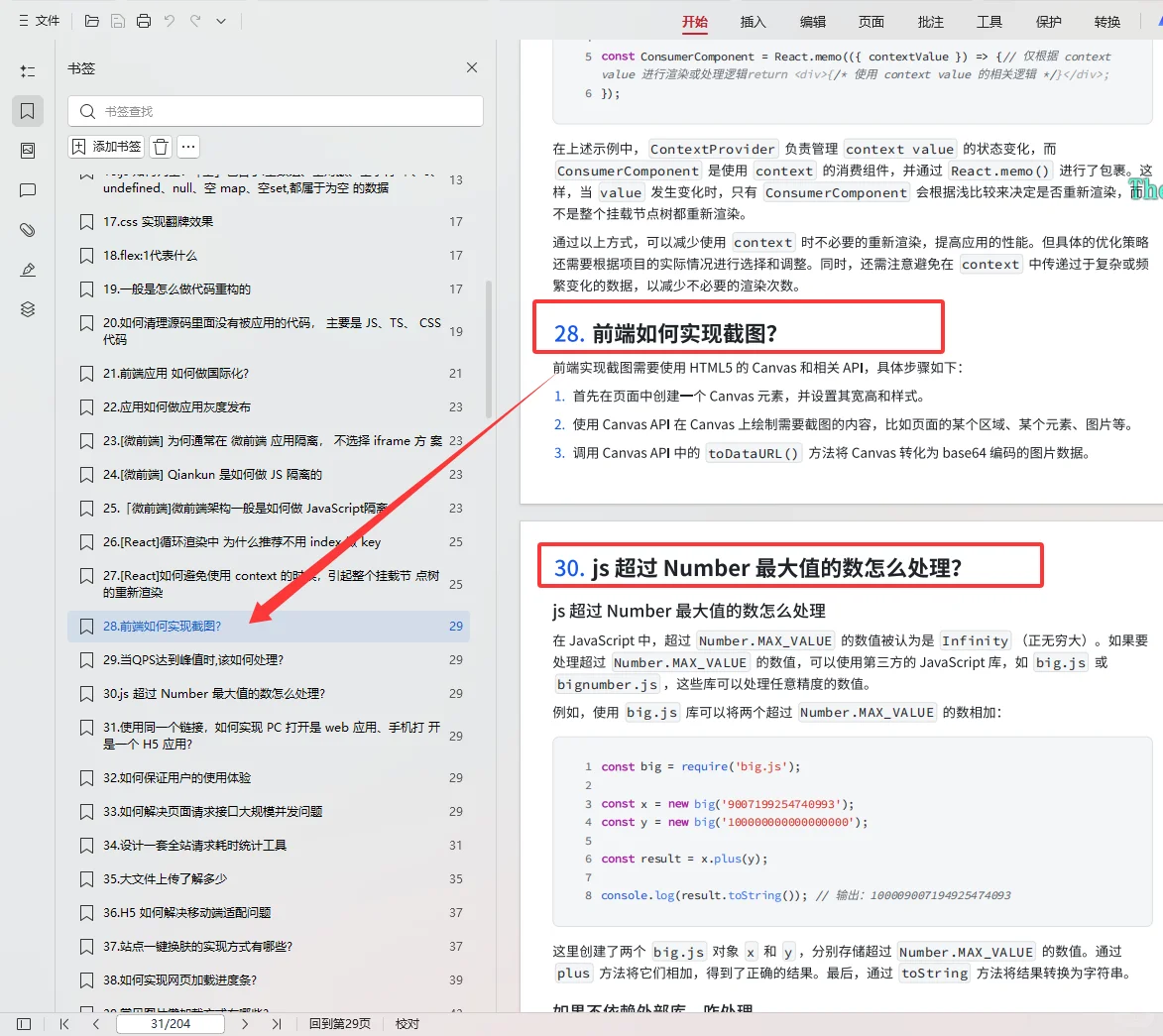Viewport: 1163px width, 1036px height.
Task: Switch to the 插入 tab
Action: pos(753,22)
